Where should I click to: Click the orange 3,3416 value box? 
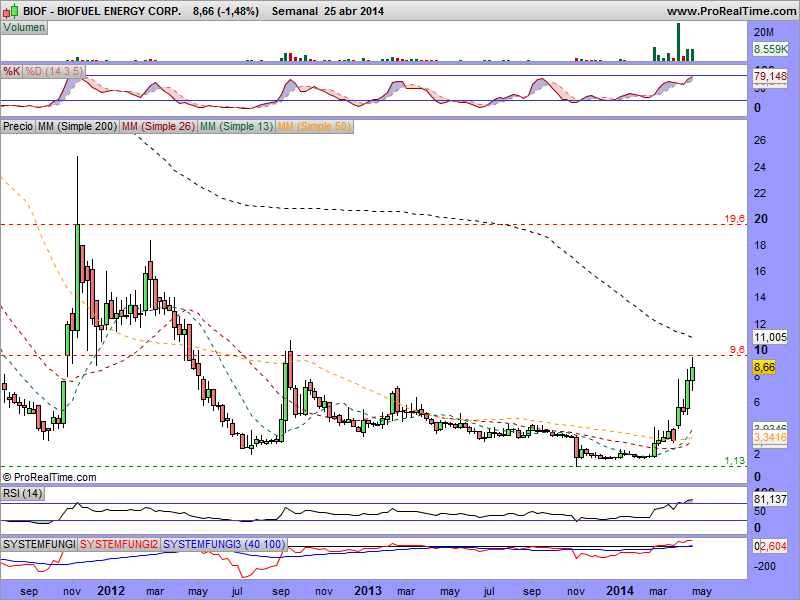tap(770, 437)
